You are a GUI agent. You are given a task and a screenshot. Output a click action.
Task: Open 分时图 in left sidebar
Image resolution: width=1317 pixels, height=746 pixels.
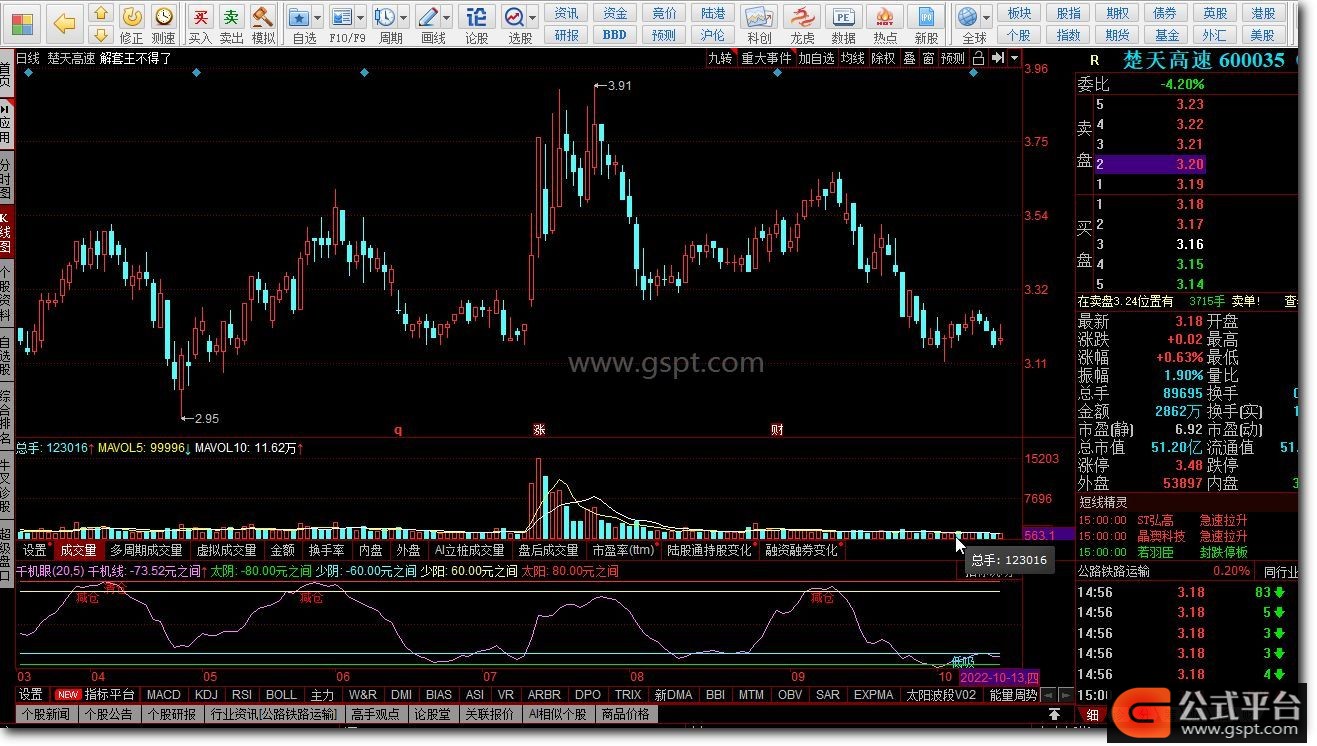pyautogui.click(x=6, y=178)
